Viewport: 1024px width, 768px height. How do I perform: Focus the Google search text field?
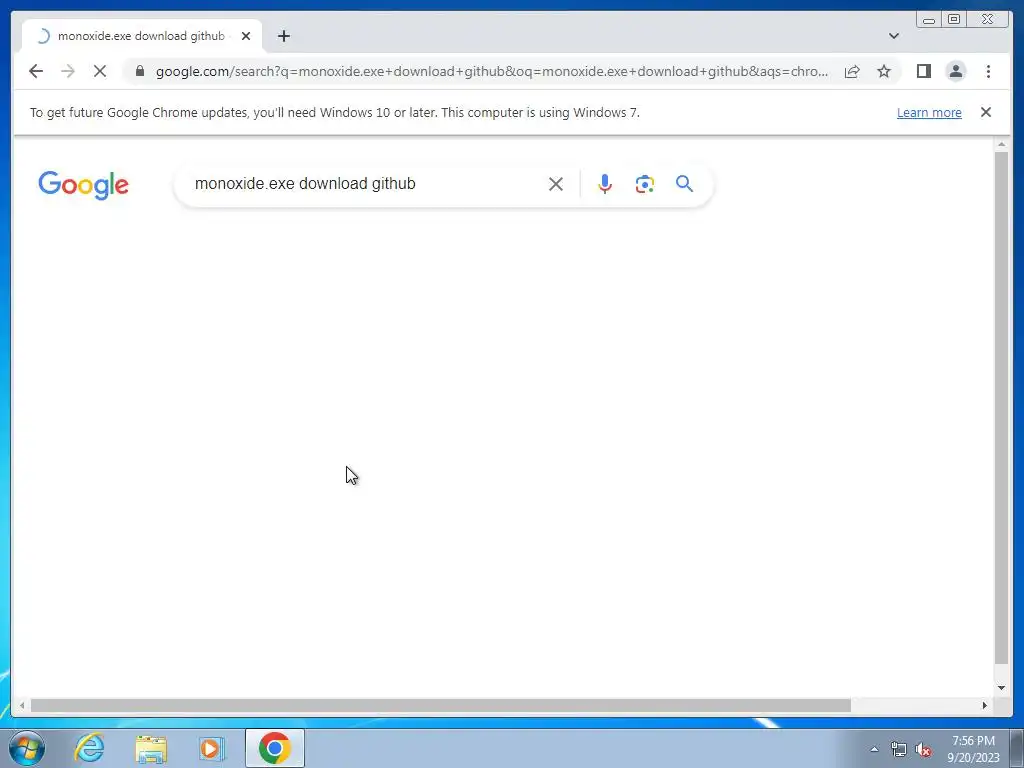click(366, 184)
